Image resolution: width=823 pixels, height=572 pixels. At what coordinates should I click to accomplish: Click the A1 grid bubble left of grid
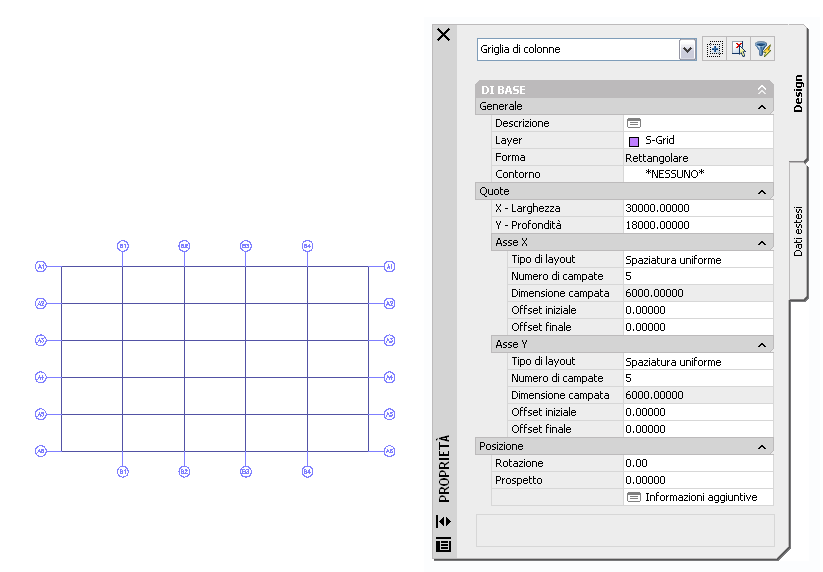[41, 267]
